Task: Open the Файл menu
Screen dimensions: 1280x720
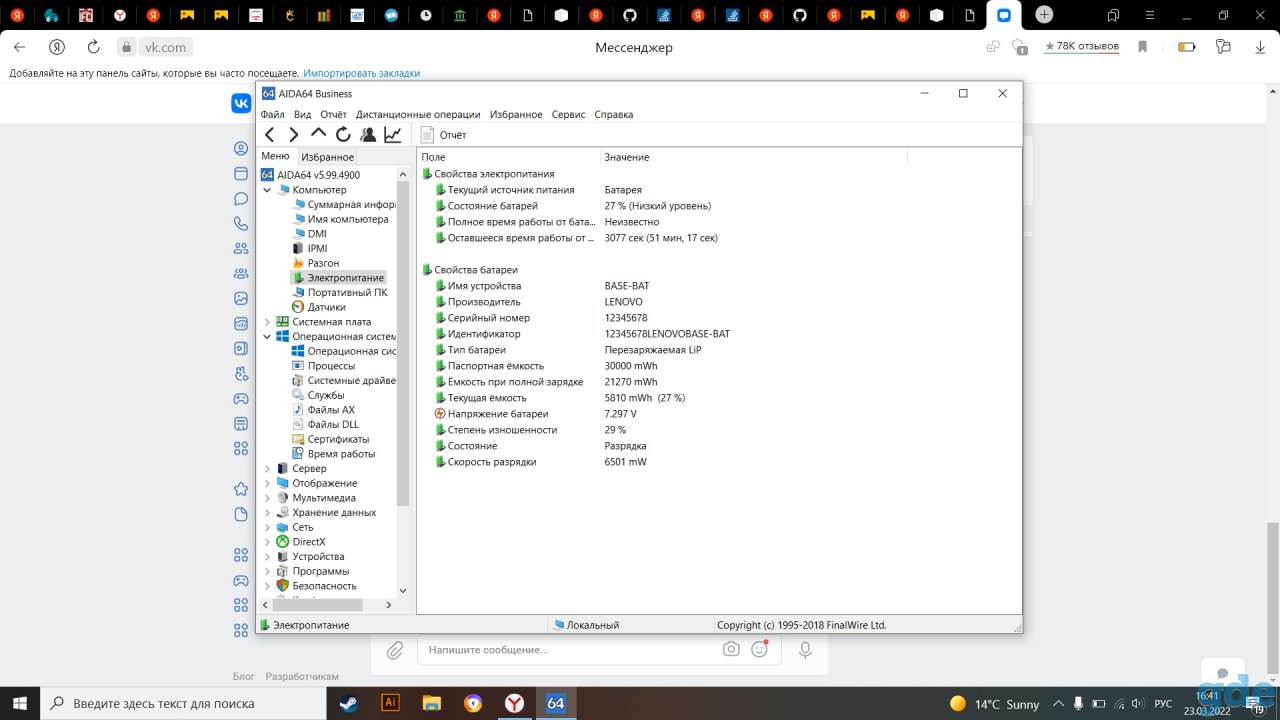Action: pos(272,114)
